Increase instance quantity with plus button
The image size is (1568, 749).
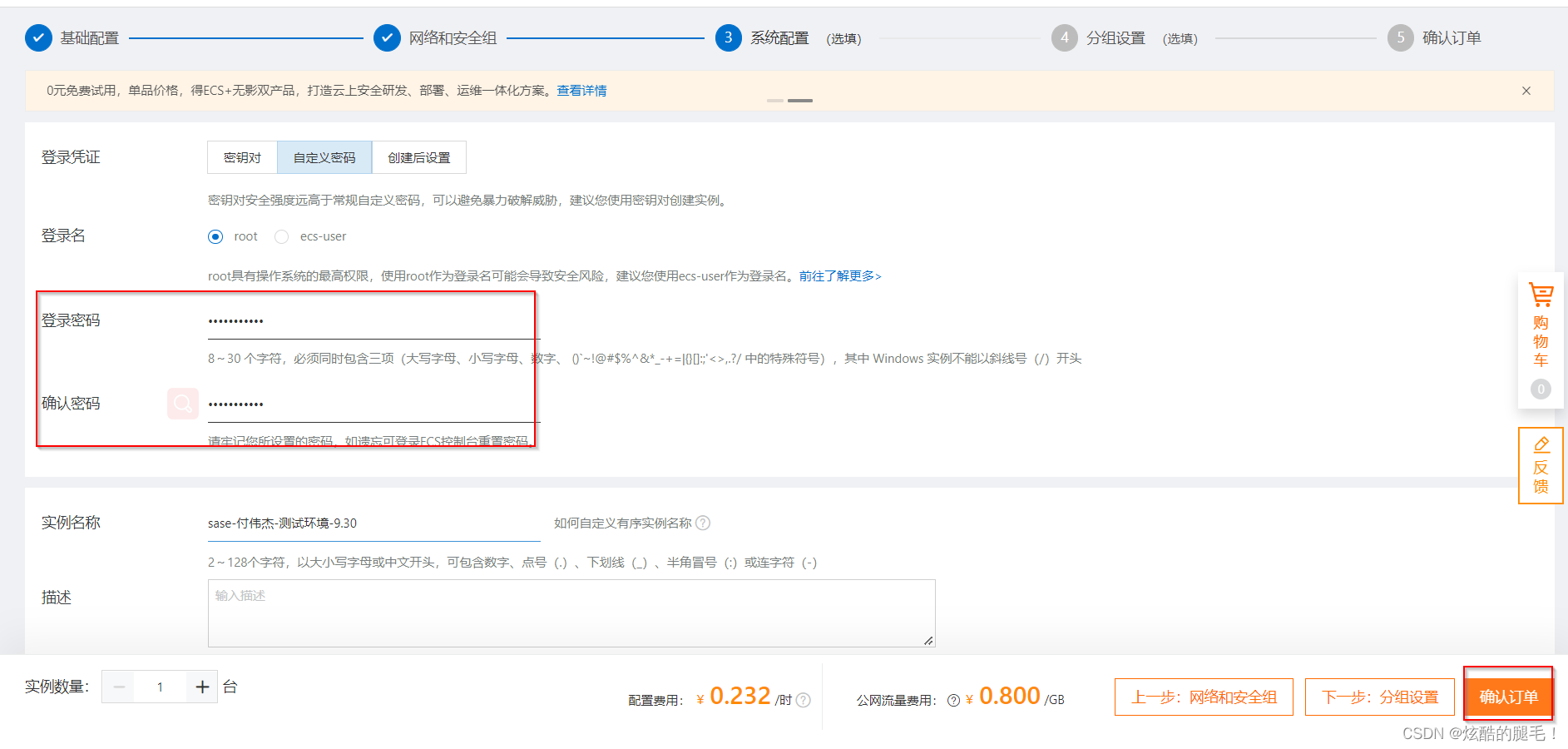[202, 687]
